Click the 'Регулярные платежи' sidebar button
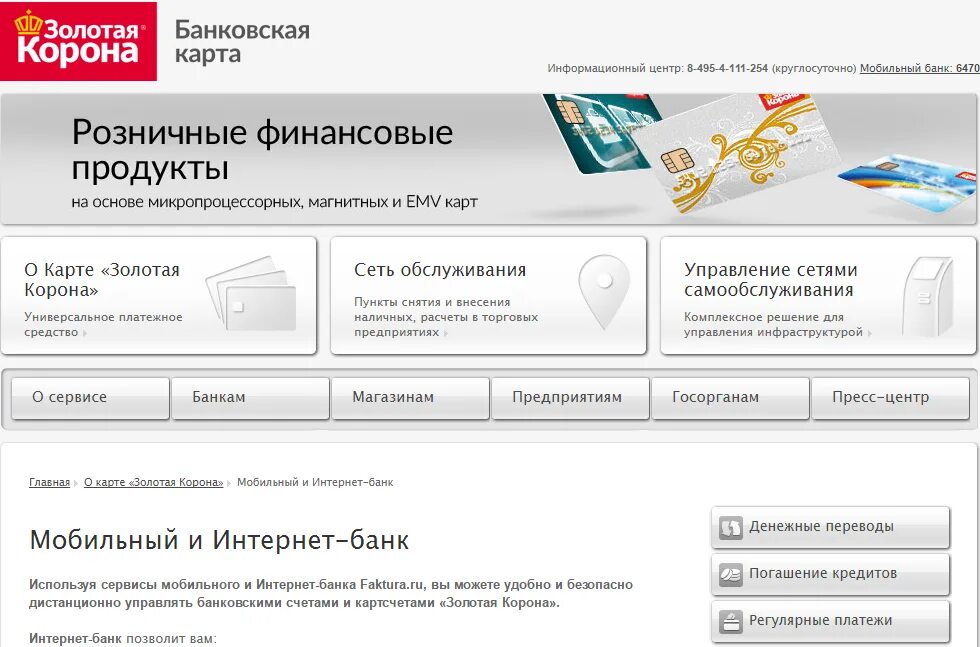This screenshot has width=980, height=647. point(830,621)
